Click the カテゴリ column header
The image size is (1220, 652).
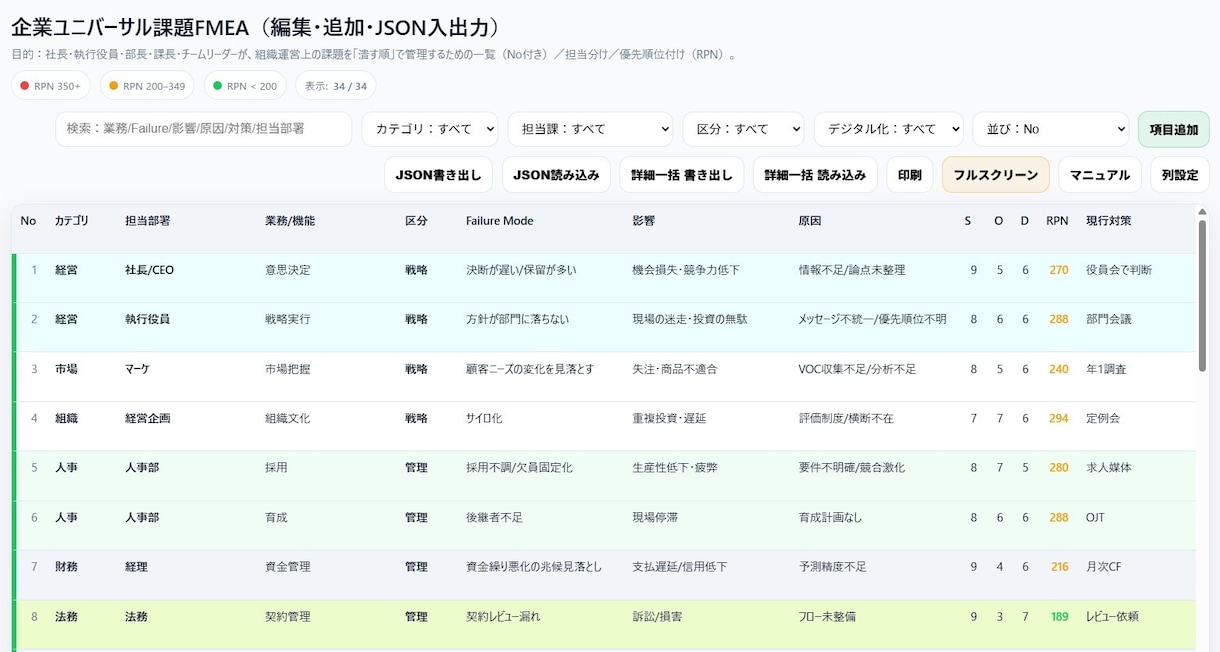[72, 221]
